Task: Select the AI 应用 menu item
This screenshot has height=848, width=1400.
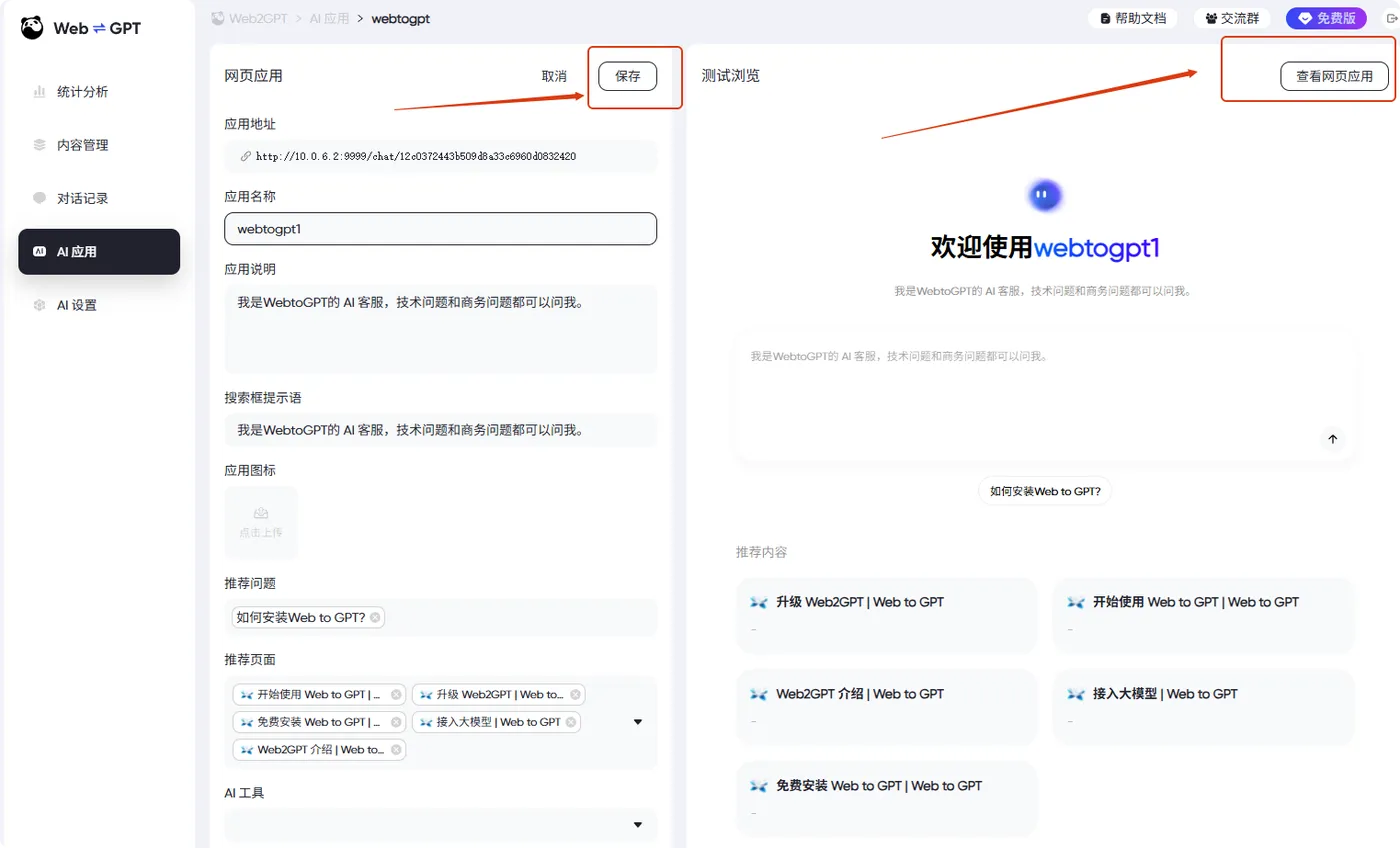Action: click(99, 252)
